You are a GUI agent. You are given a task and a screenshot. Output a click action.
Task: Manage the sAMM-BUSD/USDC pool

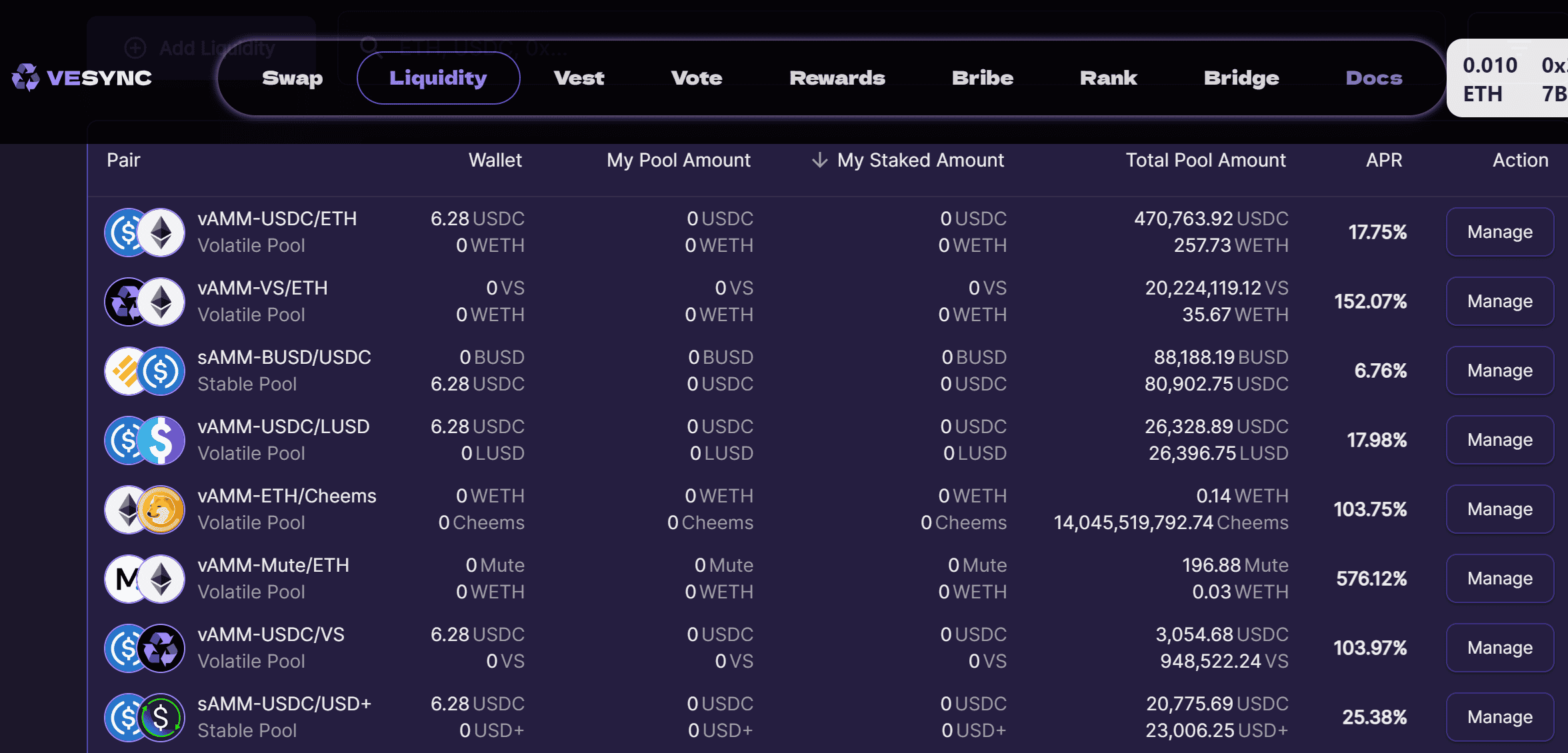point(1500,371)
